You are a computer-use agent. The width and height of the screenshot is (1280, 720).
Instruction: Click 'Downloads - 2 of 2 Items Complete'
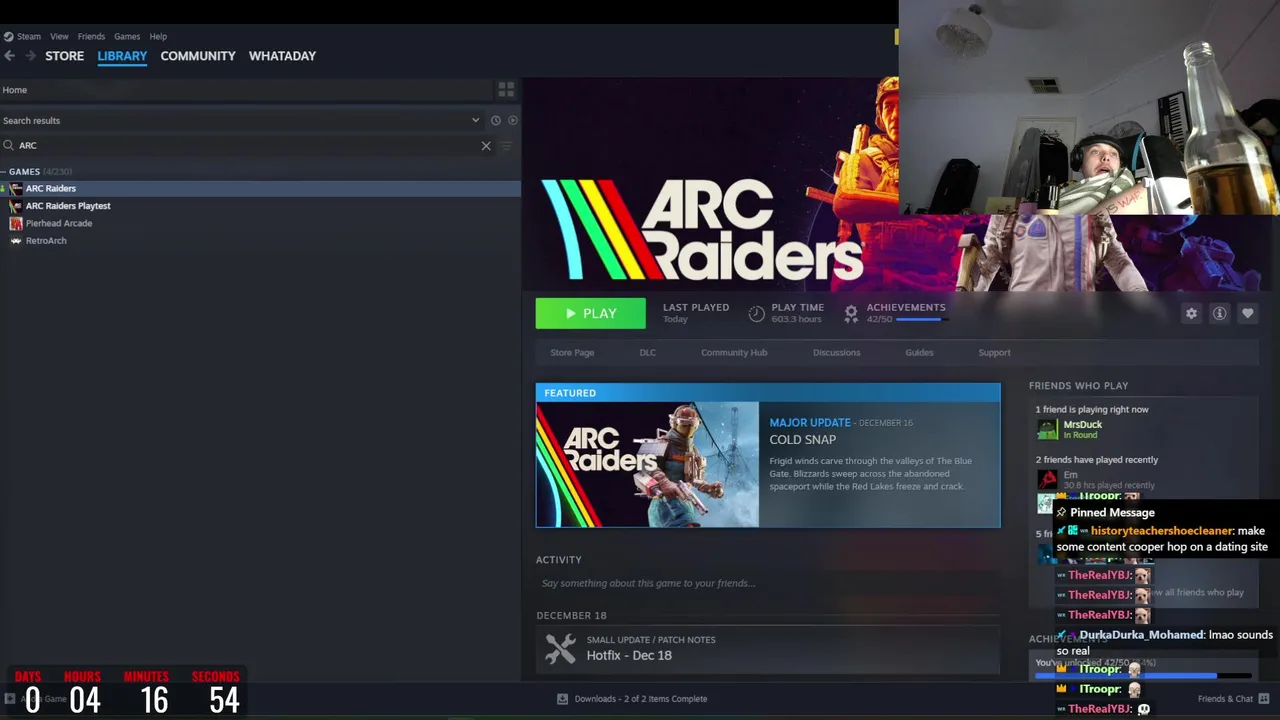pos(640,699)
